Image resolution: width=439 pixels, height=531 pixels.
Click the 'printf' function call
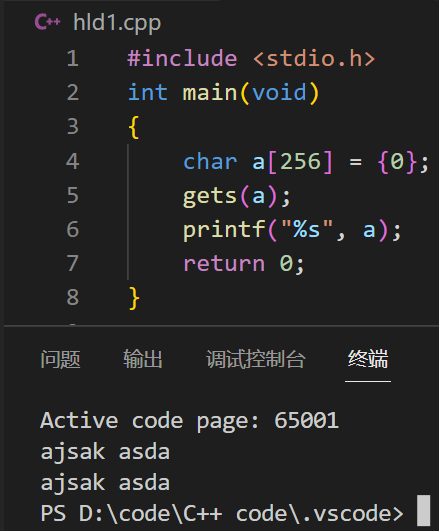click(224, 230)
